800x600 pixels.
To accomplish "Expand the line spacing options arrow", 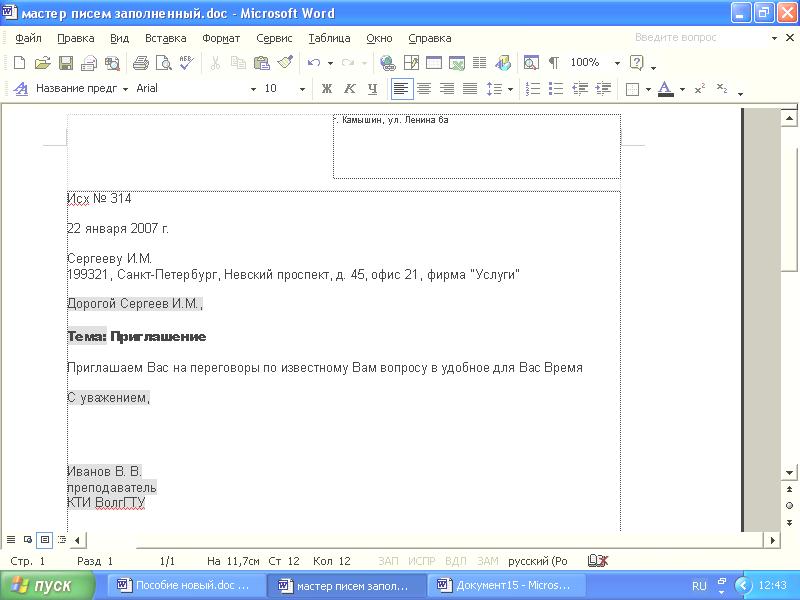I will [x=510, y=89].
